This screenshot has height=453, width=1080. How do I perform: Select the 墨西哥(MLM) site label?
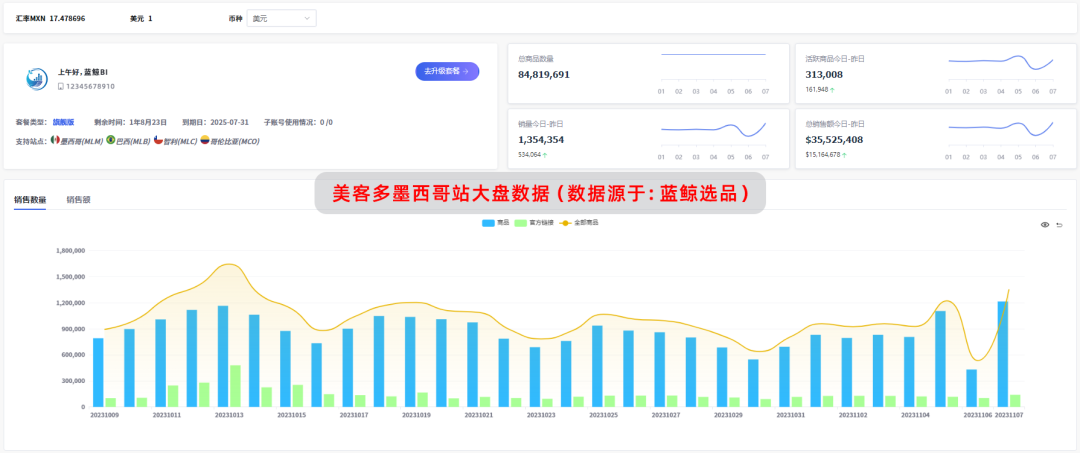point(81,141)
